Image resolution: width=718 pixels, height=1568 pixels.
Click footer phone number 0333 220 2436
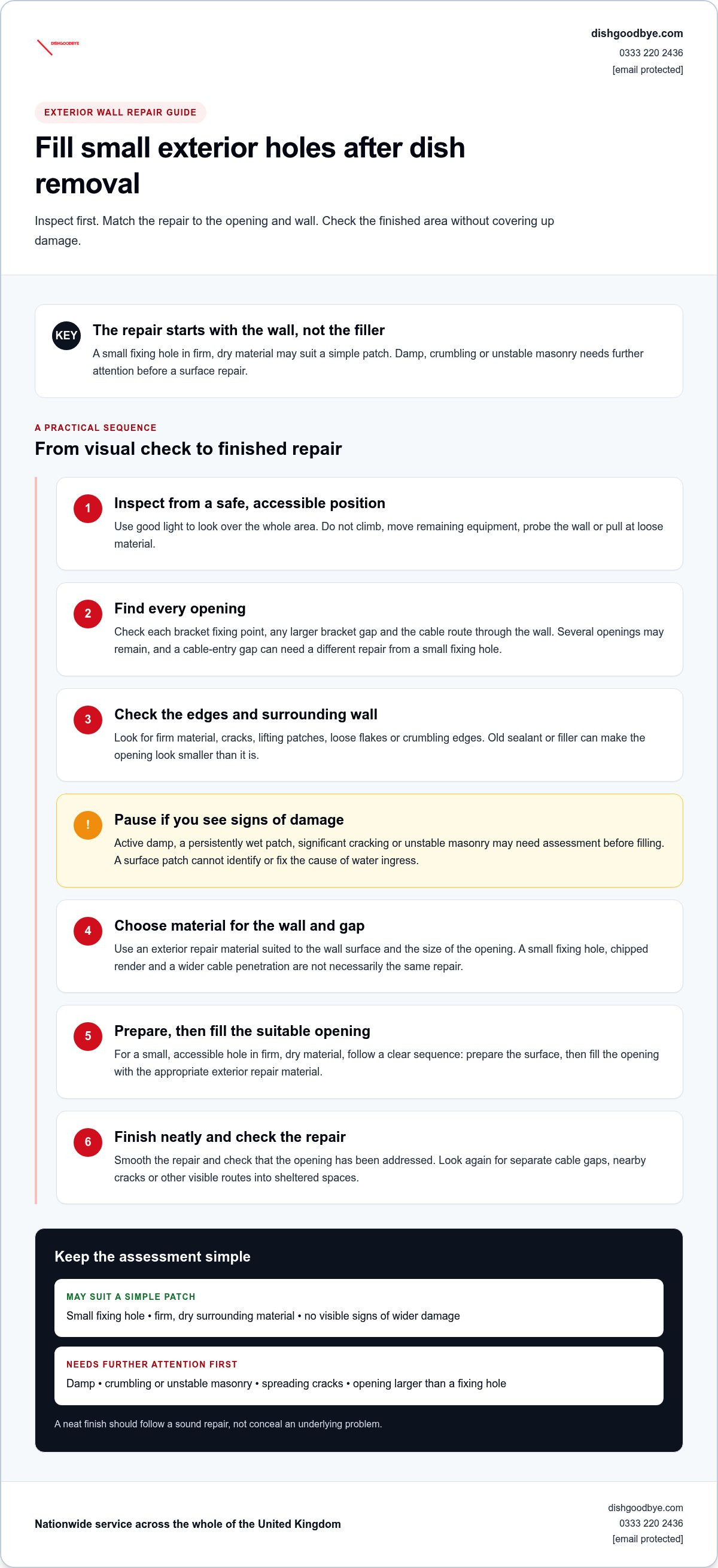[651, 1523]
